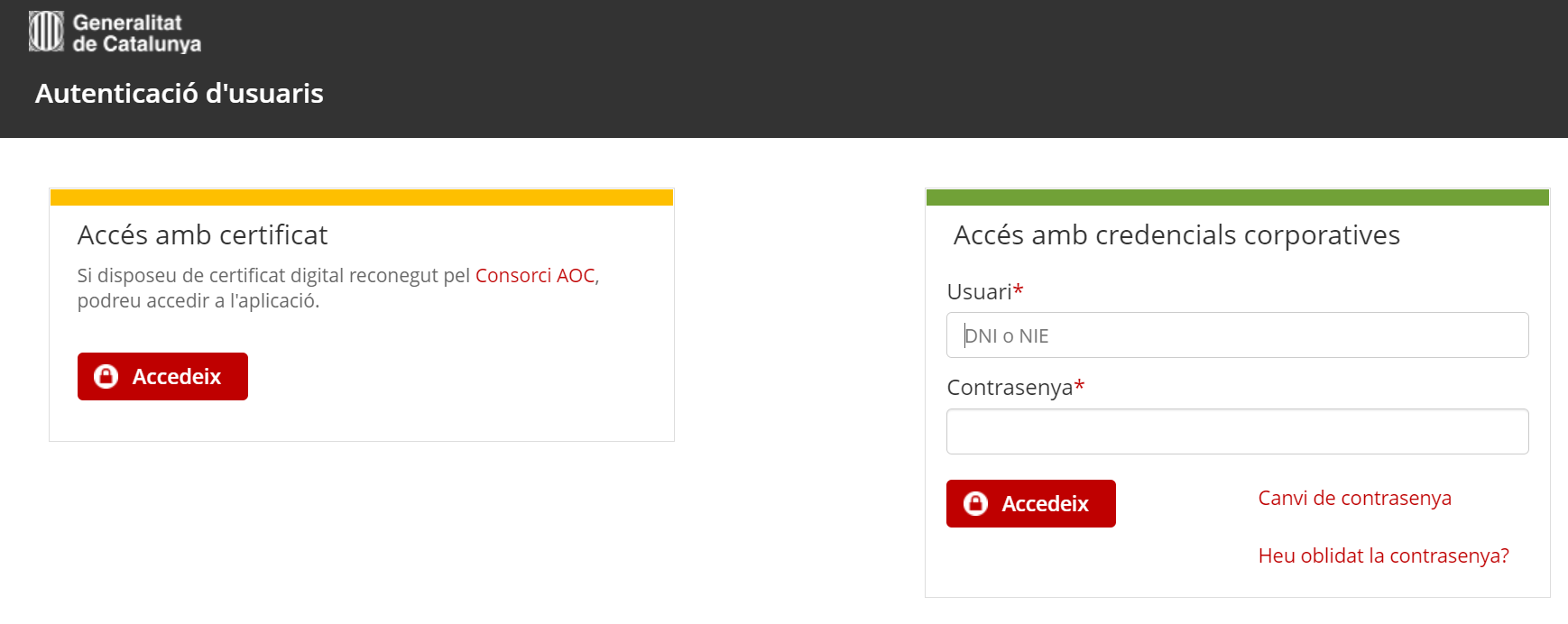Open the Heu oblidat la contrasenya? link

click(x=1383, y=556)
